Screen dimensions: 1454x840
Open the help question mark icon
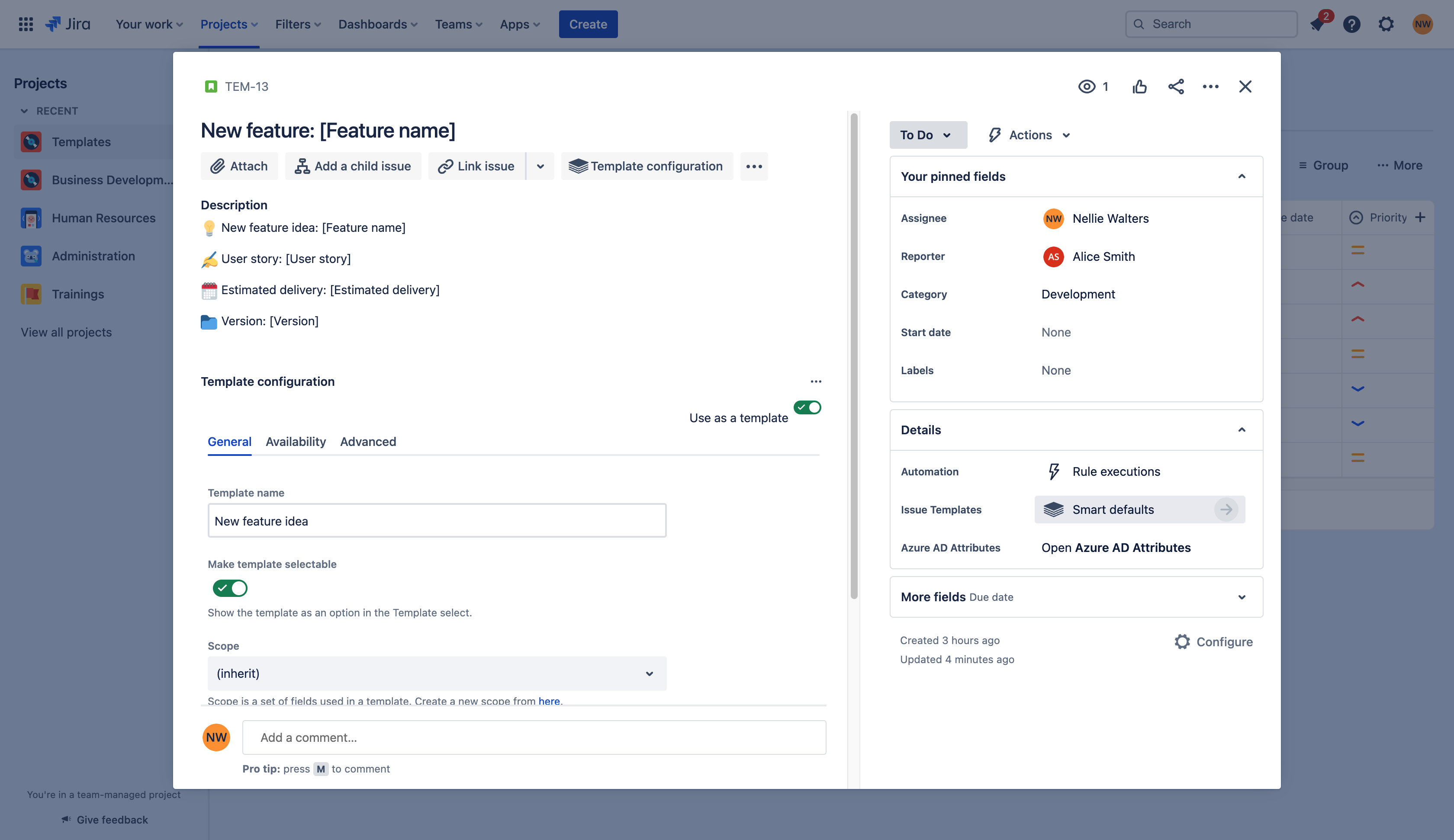point(1351,24)
